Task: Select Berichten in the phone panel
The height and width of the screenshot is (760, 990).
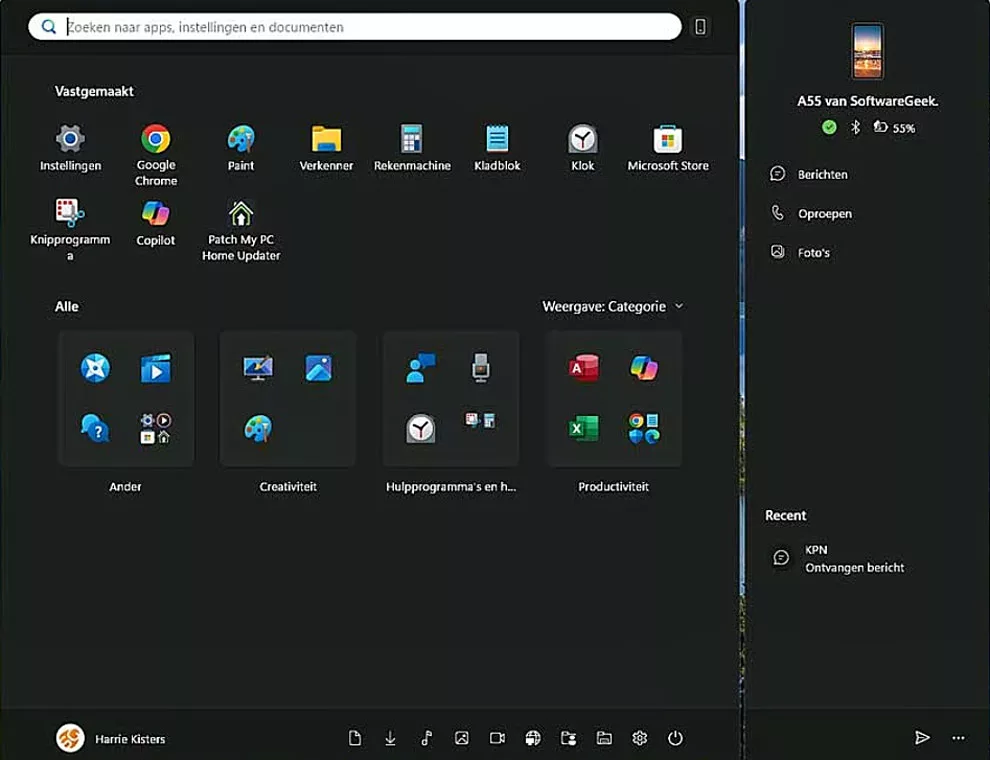Action: click(x=823, y=173)
